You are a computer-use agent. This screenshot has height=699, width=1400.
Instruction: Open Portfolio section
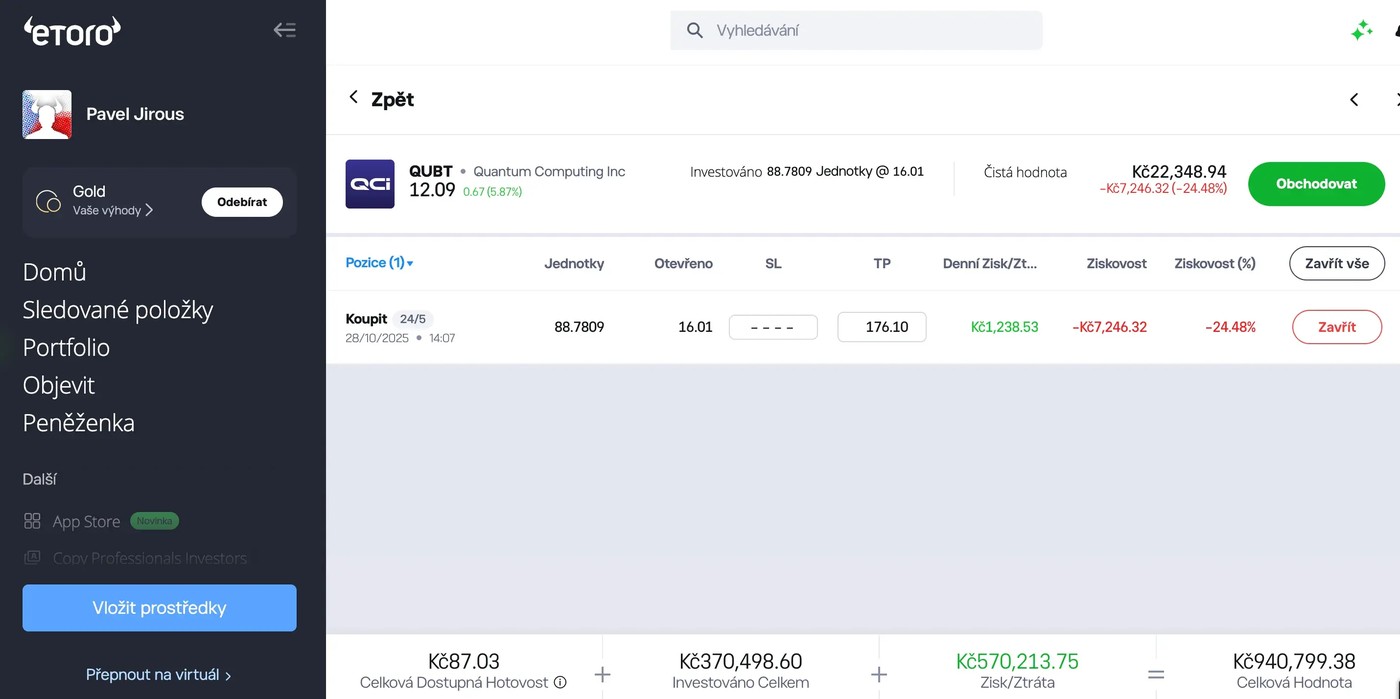(x=66, y=347)
